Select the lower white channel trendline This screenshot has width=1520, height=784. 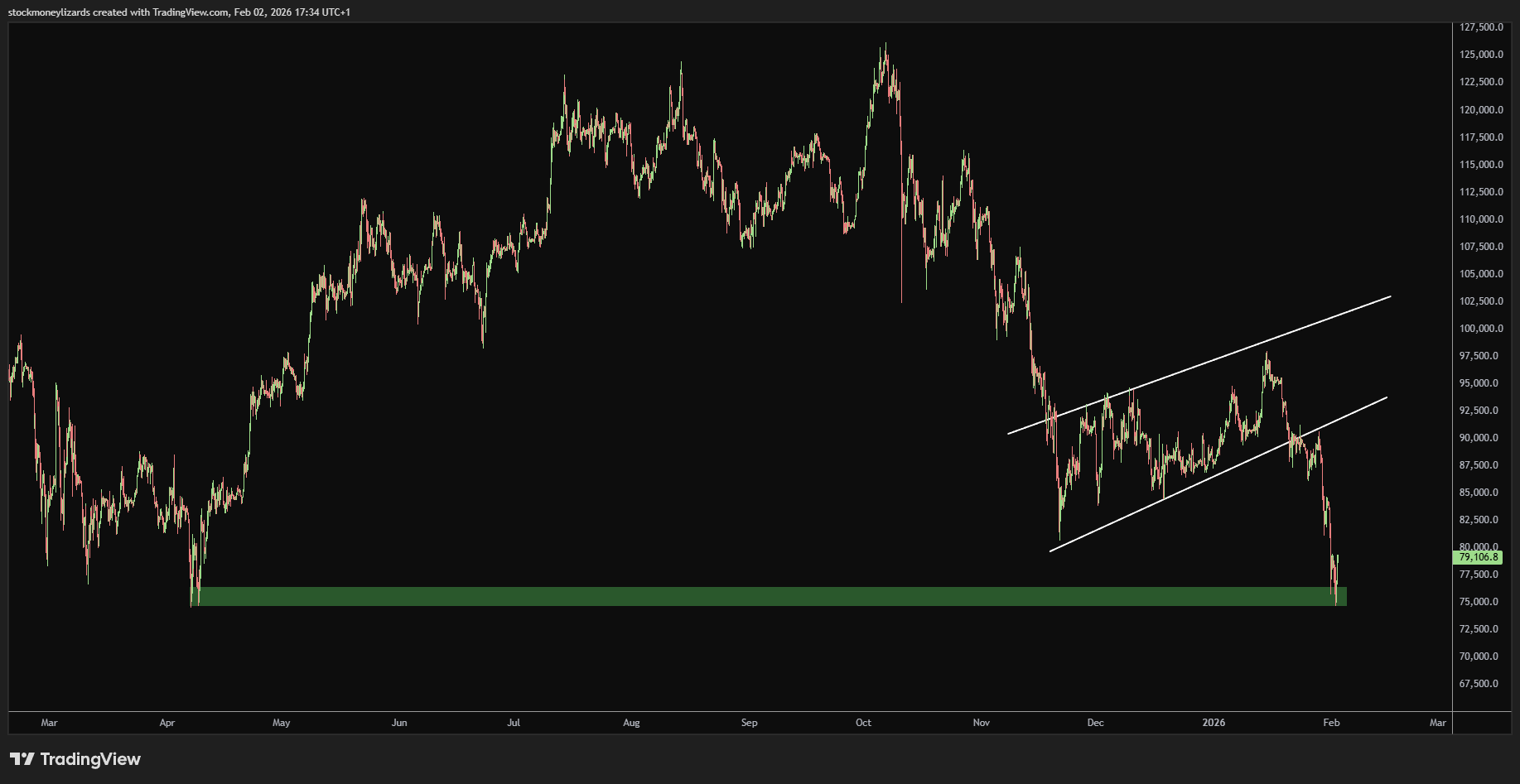[1218, 474]
